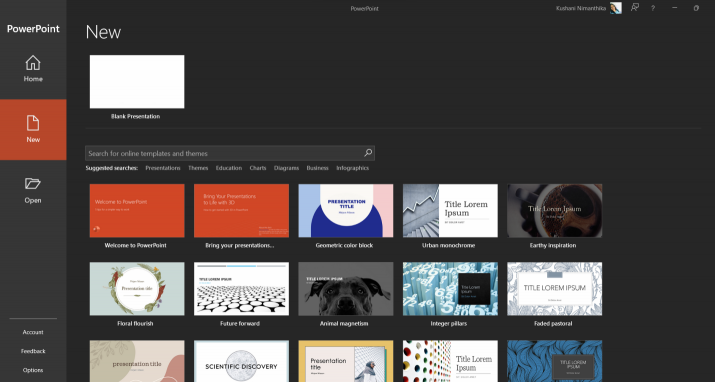
Task: Select Earthy inspiration template
Action: [x=554, y=211]
